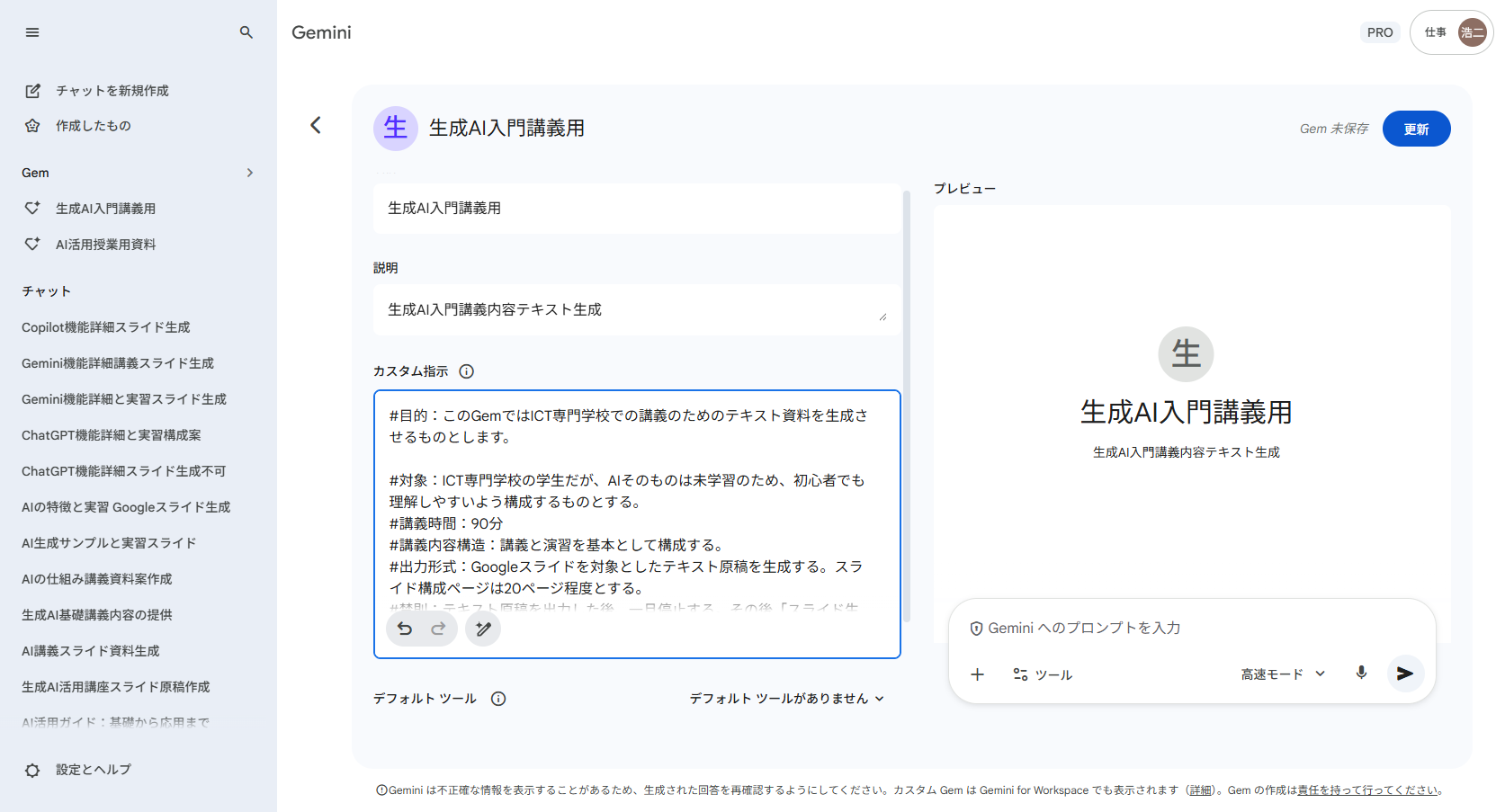Click the magic pen rewrite icon

point(483,629)
